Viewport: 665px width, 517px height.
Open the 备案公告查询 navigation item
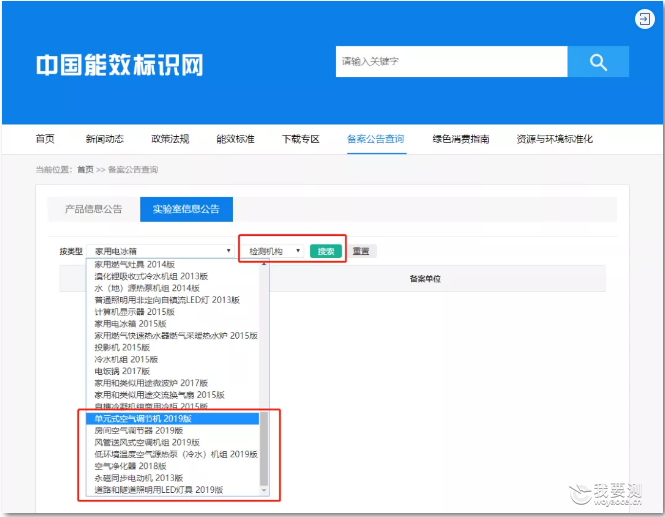pyautogui.click(x=376, y=139)
